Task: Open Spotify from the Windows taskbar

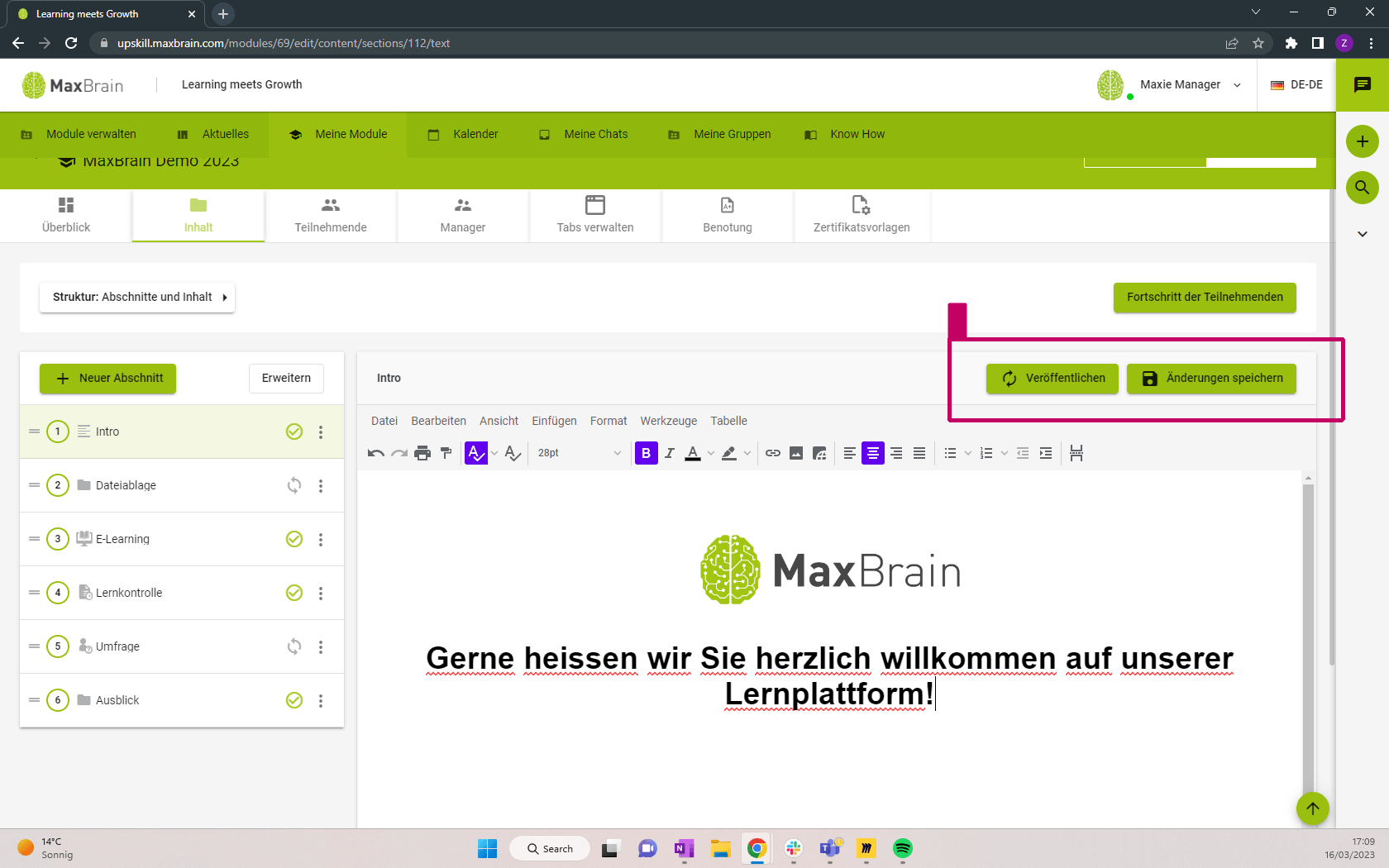Action: (903, 848)
